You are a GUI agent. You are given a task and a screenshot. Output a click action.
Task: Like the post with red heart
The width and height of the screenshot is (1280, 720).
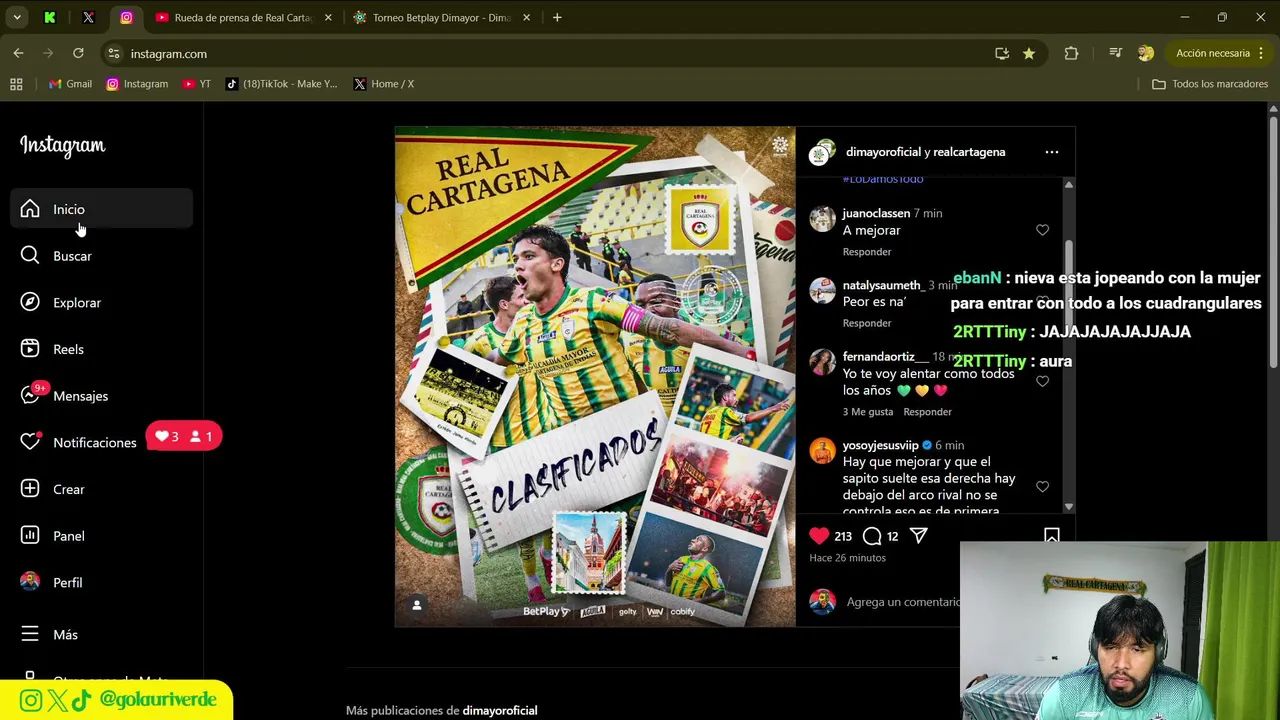click(819, 536)
